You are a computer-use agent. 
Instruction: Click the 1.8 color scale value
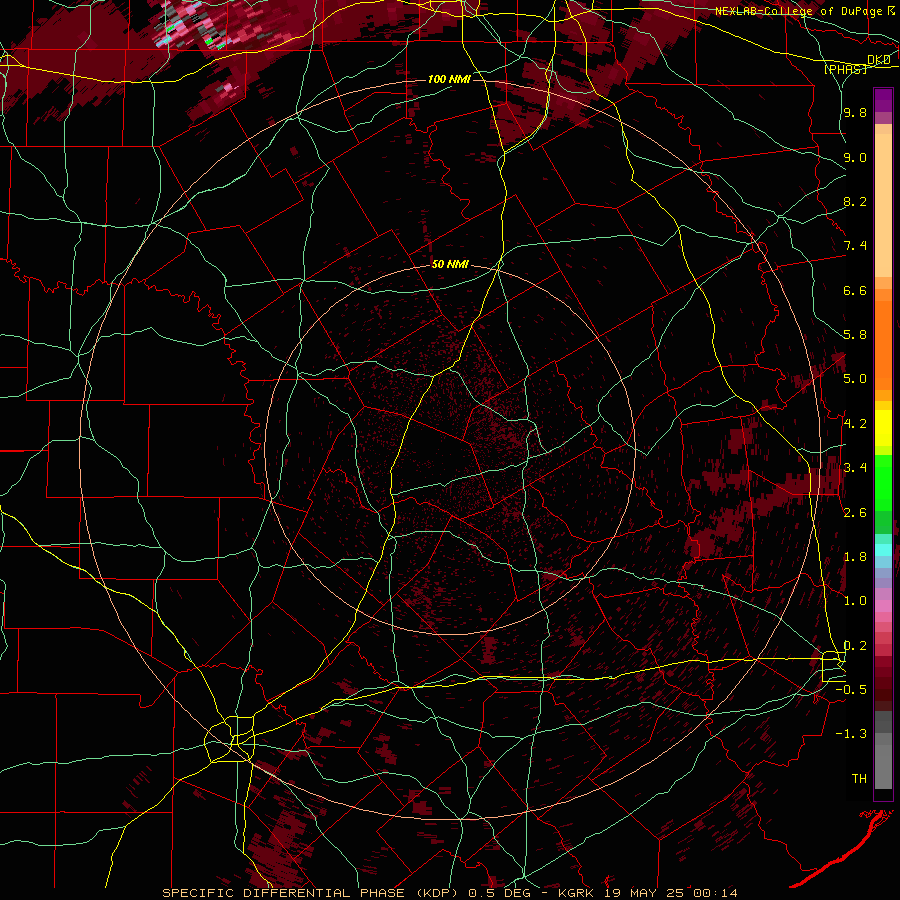coord(855,557)
